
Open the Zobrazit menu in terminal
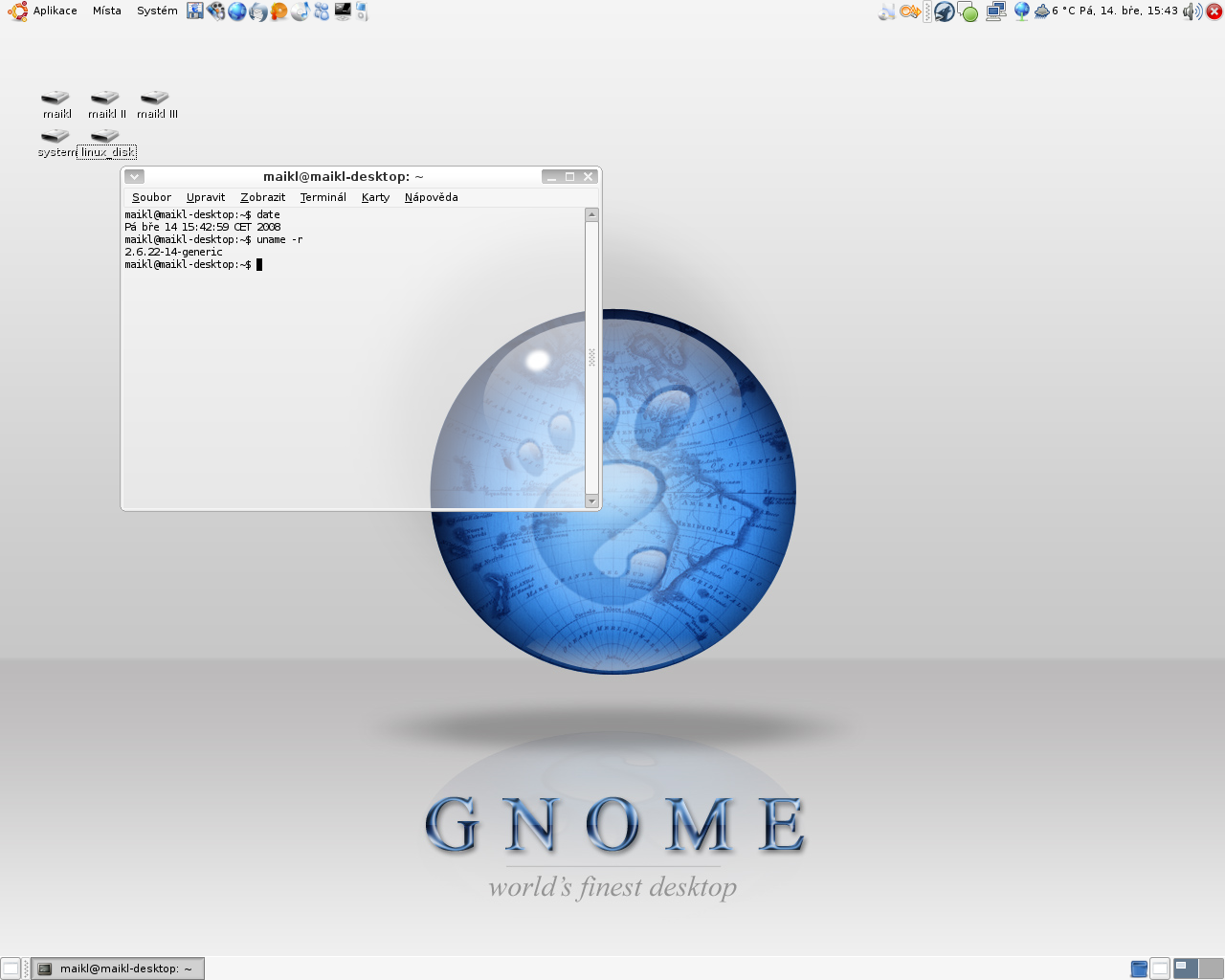pyautogui.click(x=262, y=197)
